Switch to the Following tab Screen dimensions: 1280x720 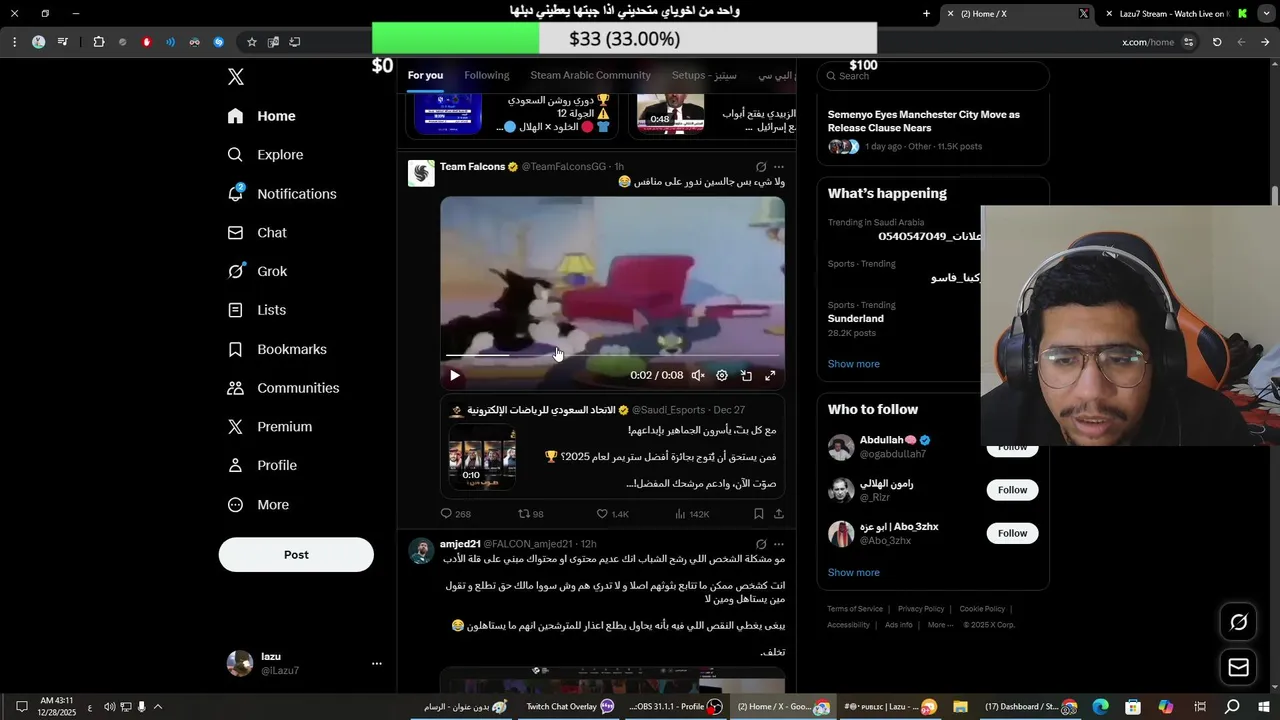coord(487,76)
